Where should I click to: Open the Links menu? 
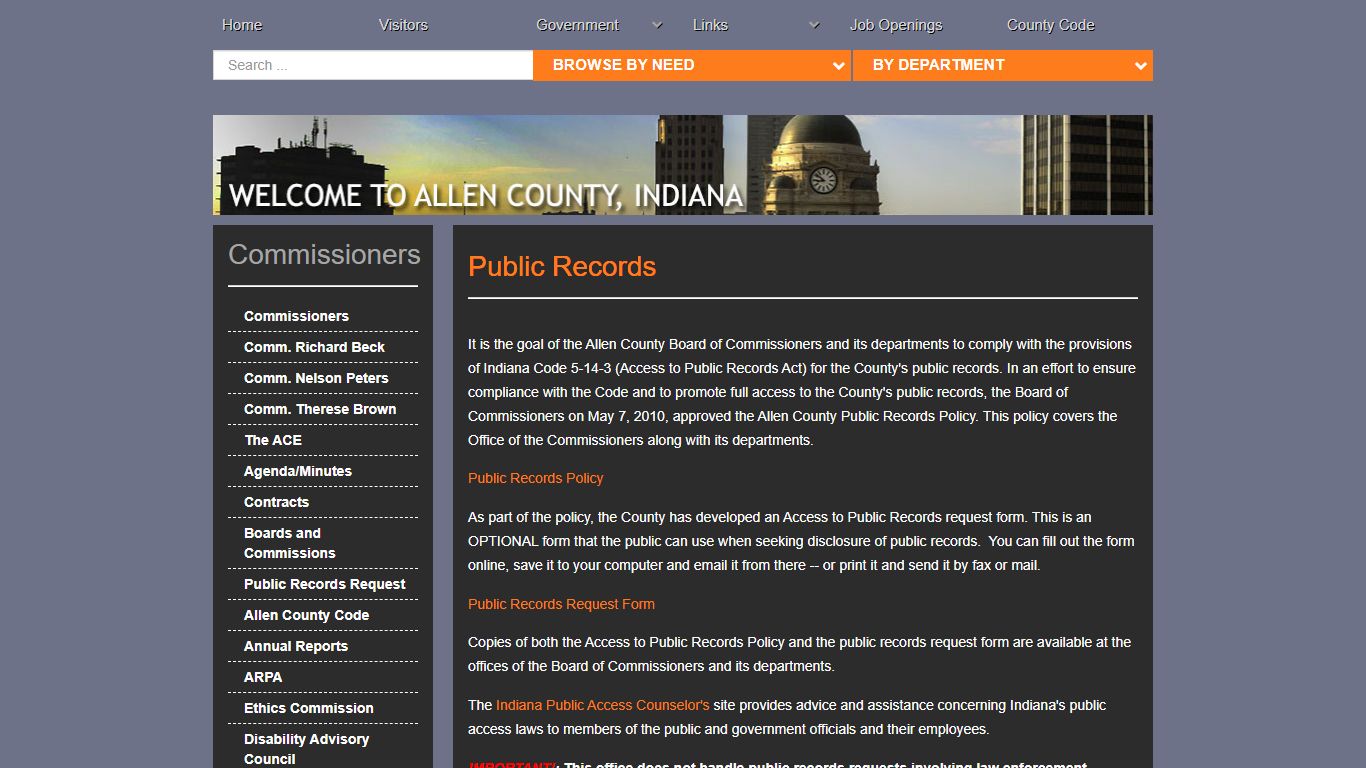[710, 25]
